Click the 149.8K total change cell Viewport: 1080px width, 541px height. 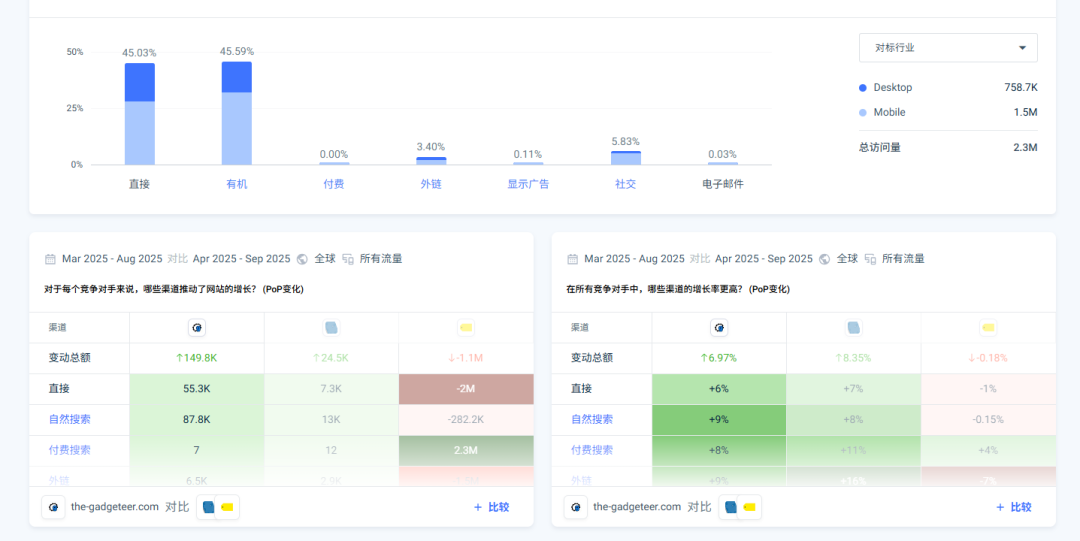(197, 358)
